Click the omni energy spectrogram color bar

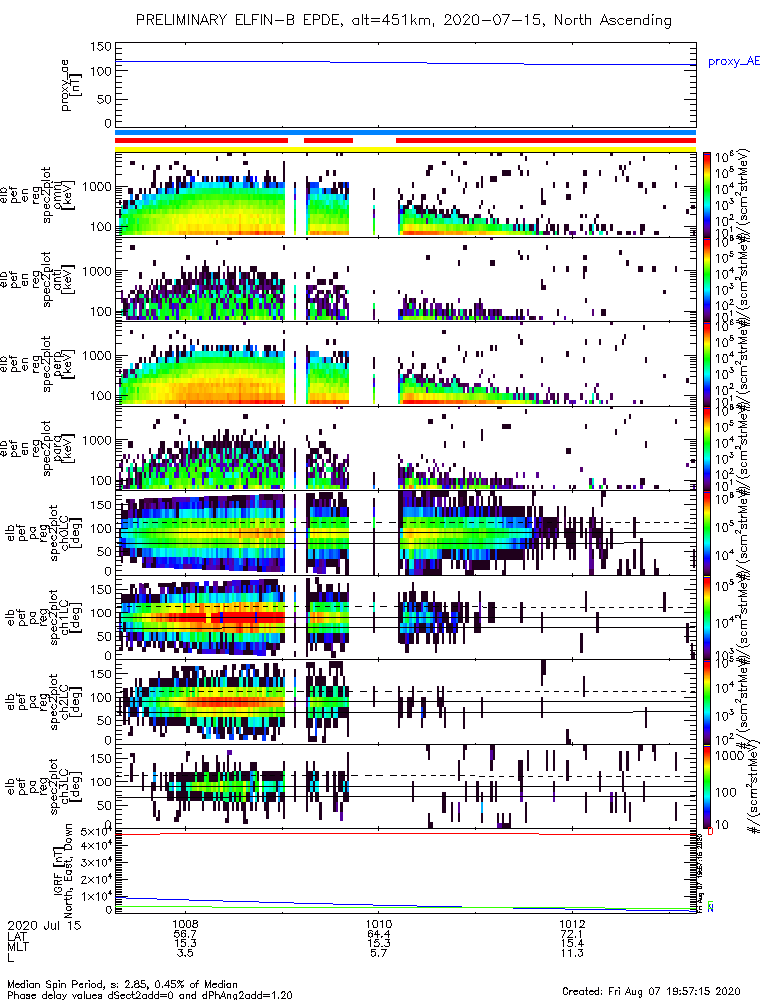pos(706,194)
